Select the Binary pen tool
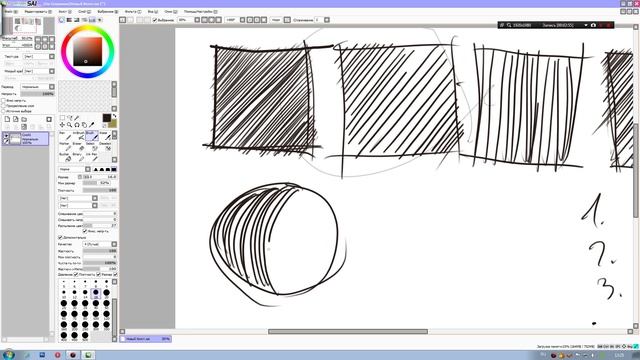 79,157
